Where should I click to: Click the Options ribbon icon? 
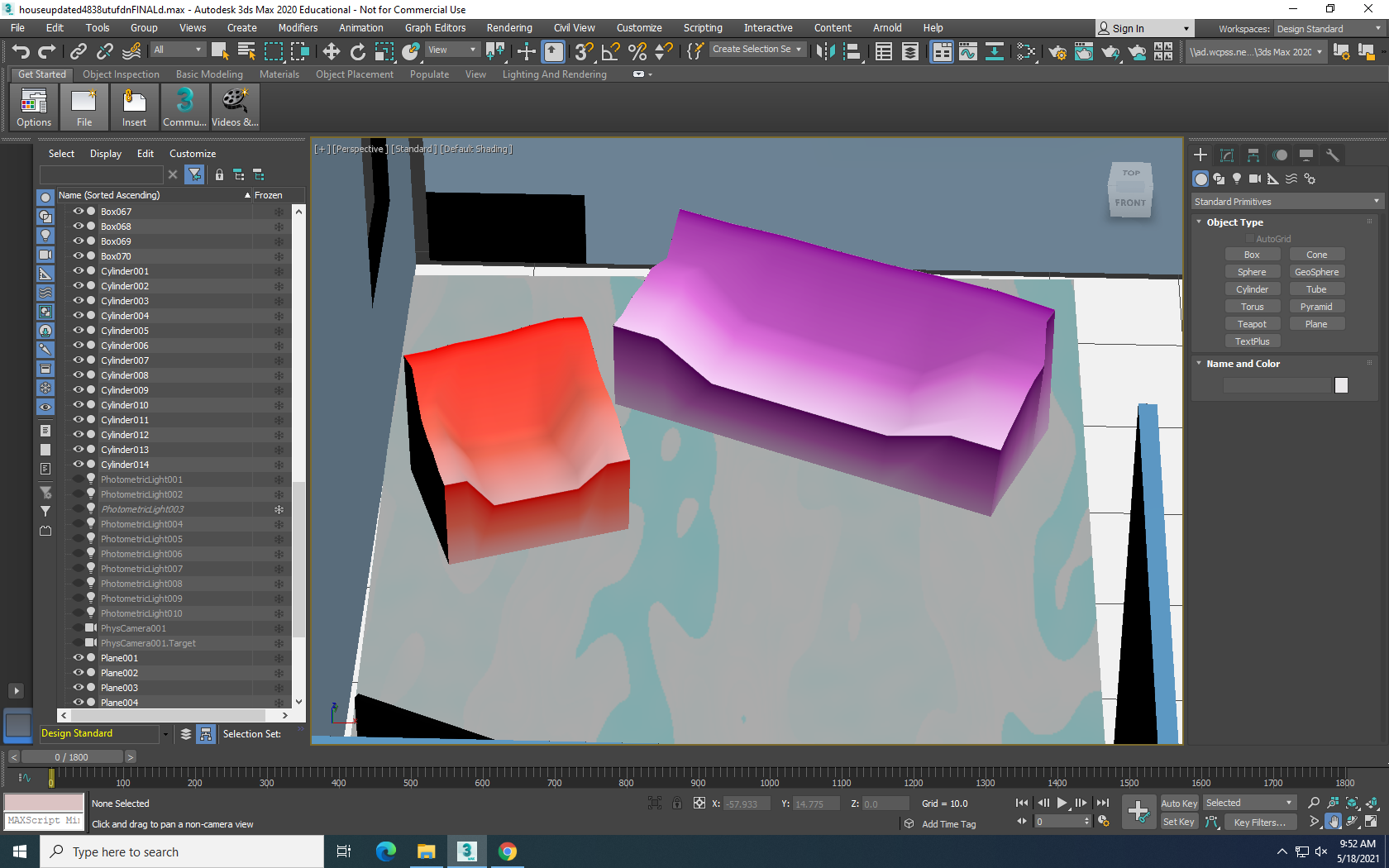pyautogui.click(x=34, y=107)
